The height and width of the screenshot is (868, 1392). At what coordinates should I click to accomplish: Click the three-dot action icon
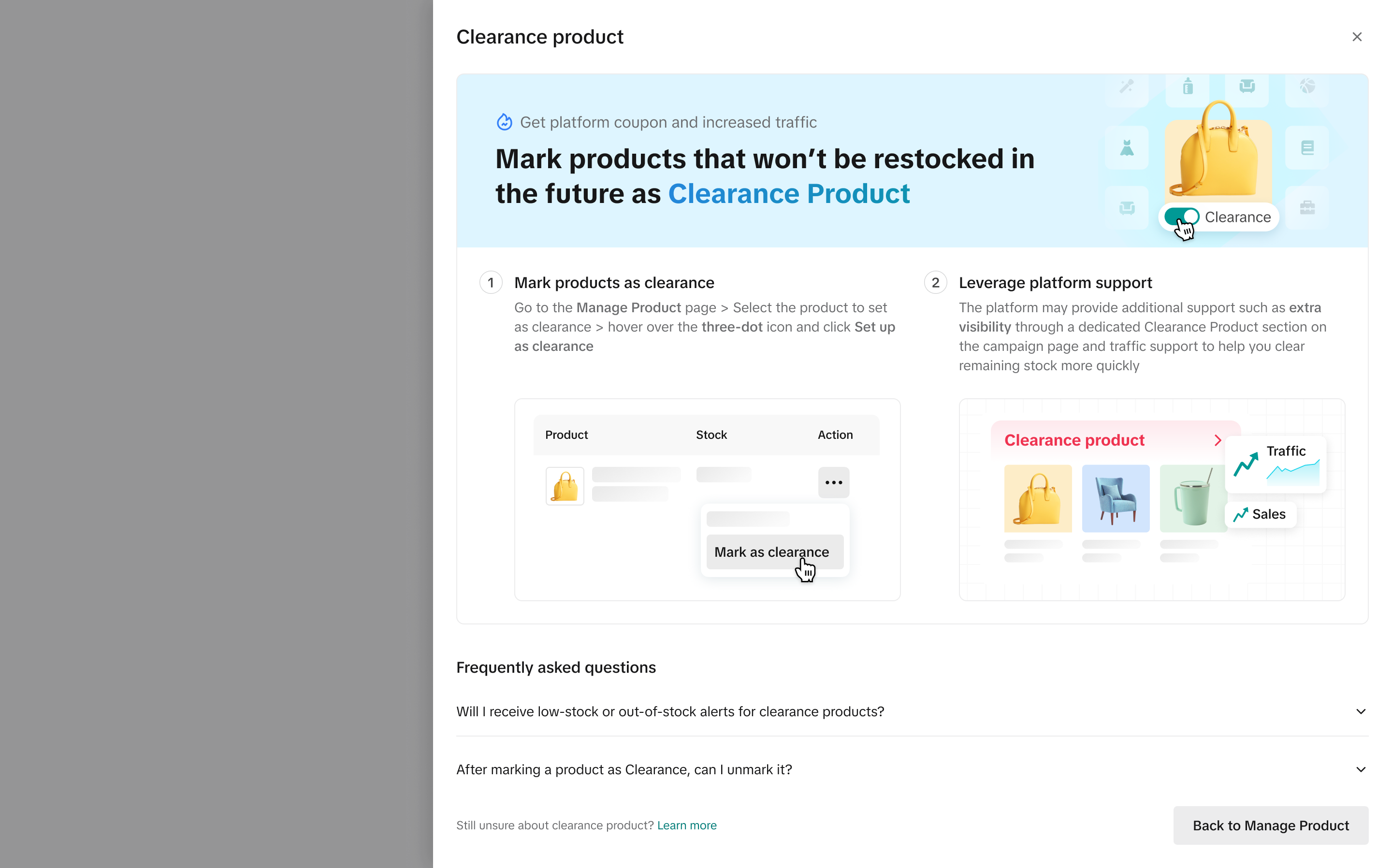tap(833, 482)
